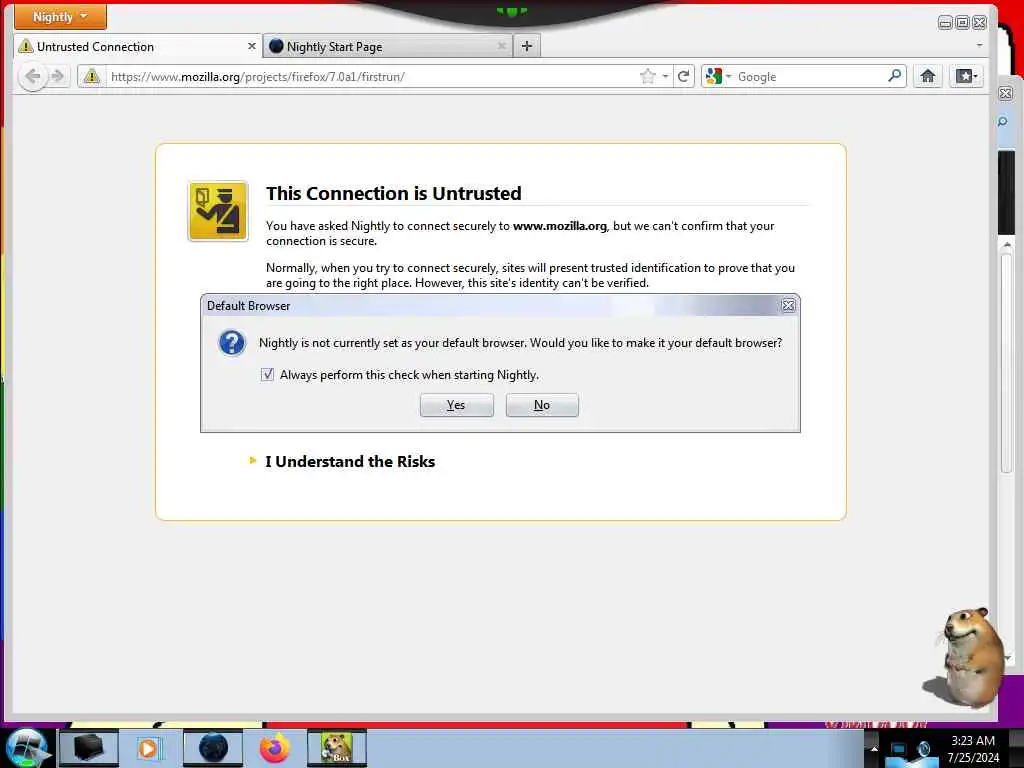Screen dimensions: 1024x768
Task: Click the taskbar clock 3:23 AM
Action: [x=973, y=741]
